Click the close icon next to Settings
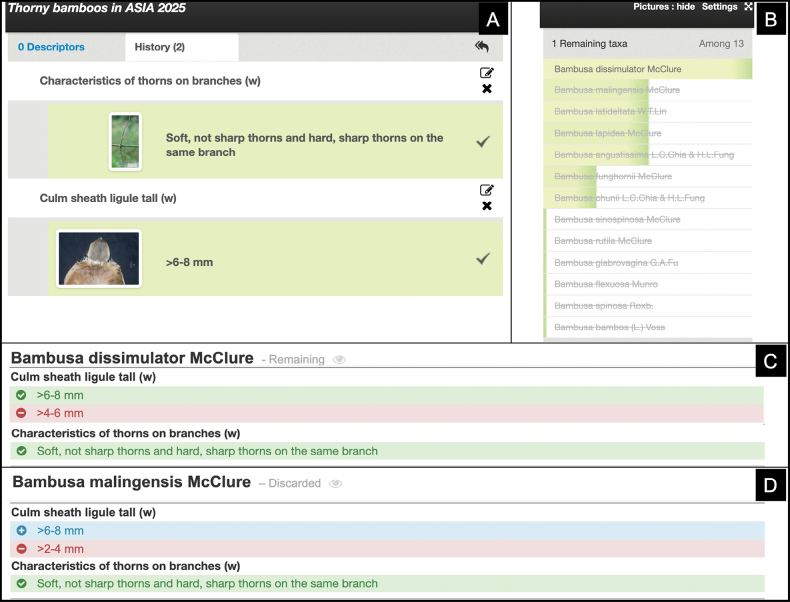Screen dimensions: 790x602 748,7
